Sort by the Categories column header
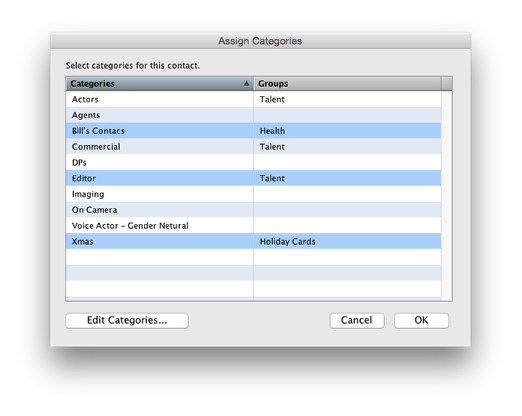The width and height of the screenshot is (522, 416). [x=160, y=83]
